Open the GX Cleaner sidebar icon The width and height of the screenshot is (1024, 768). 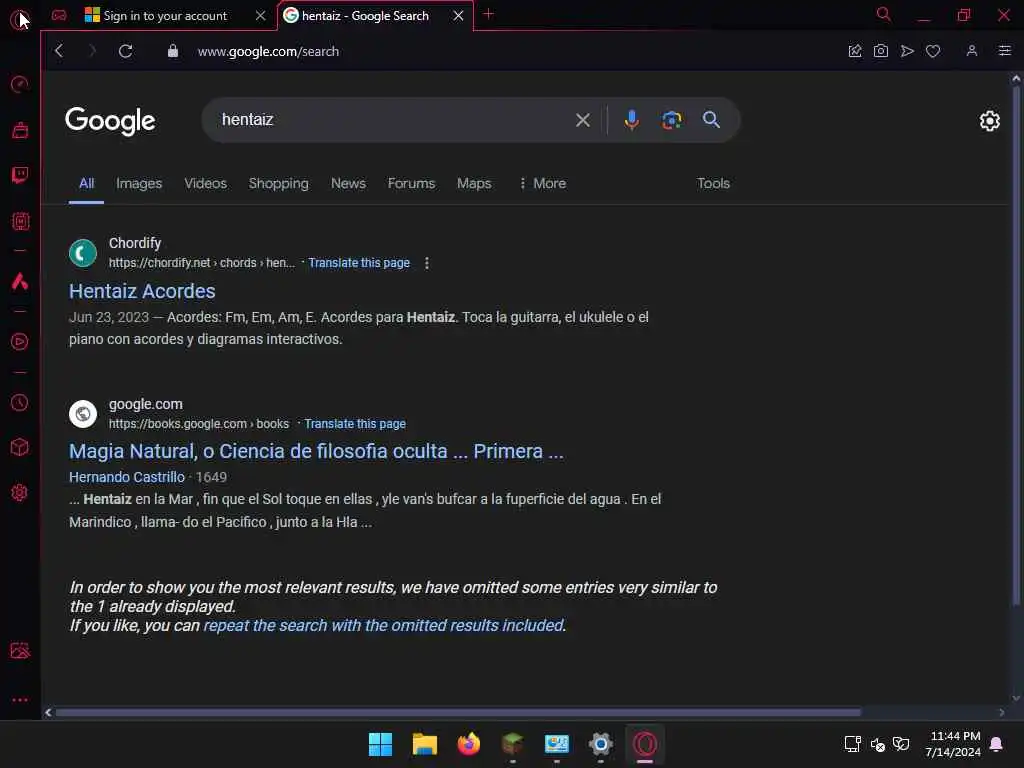[20, 130]
